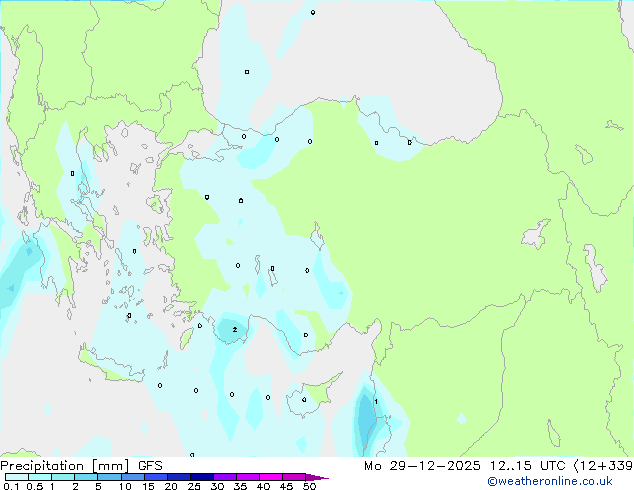The image size is (634, 490).
Task: Click the 'Mo 29-12-2025 12..15 UTC' timestamp
Action: click(x=465, y=466)
